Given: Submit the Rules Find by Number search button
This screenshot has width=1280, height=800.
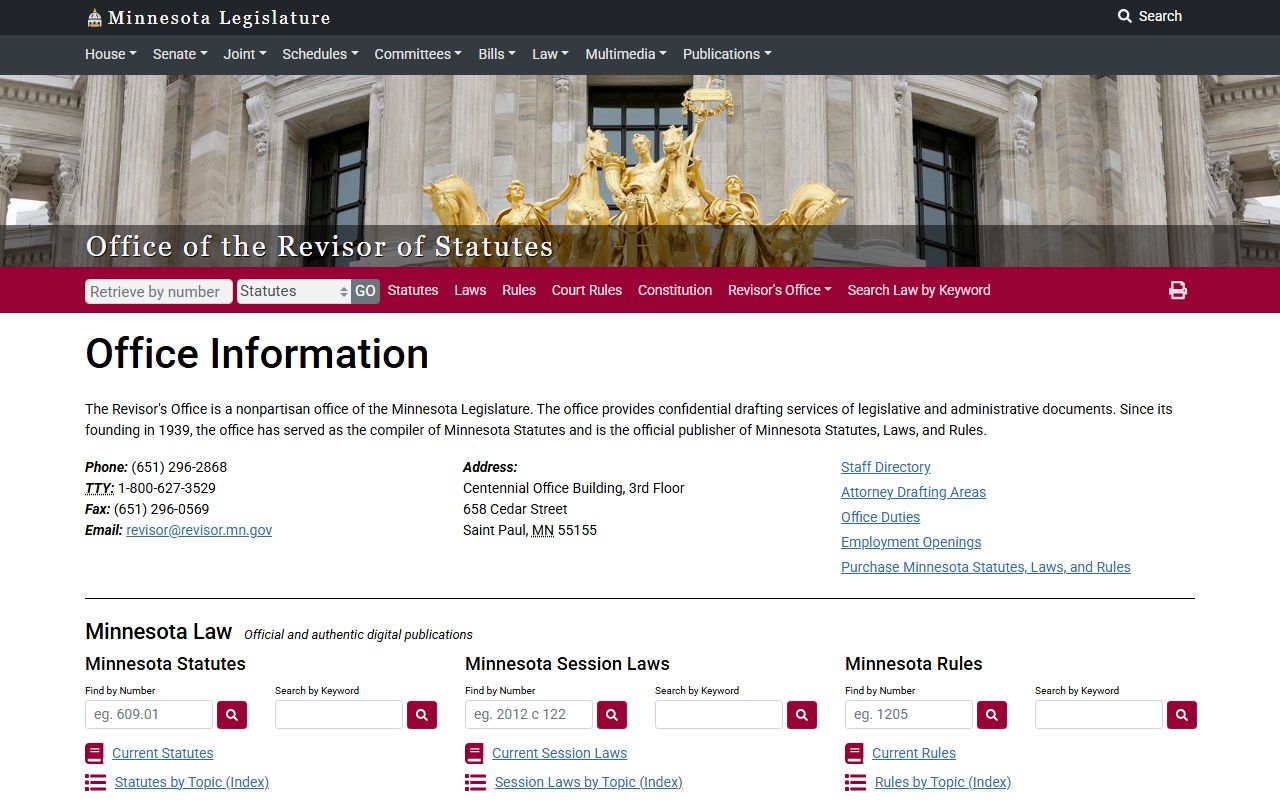Looking at the screenshot, I should [992, 715].
